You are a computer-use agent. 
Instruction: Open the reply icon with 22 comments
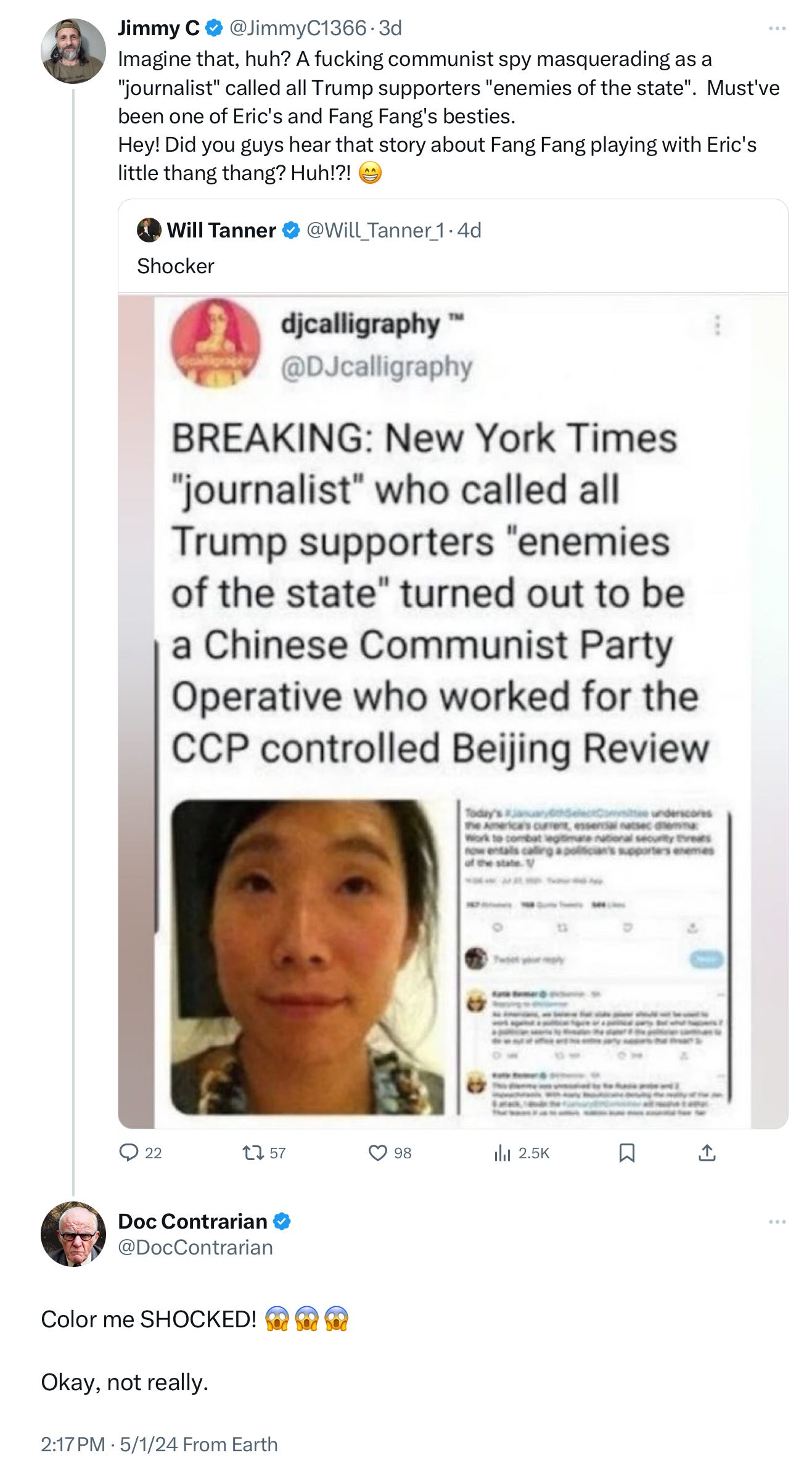pos(129,1152)
